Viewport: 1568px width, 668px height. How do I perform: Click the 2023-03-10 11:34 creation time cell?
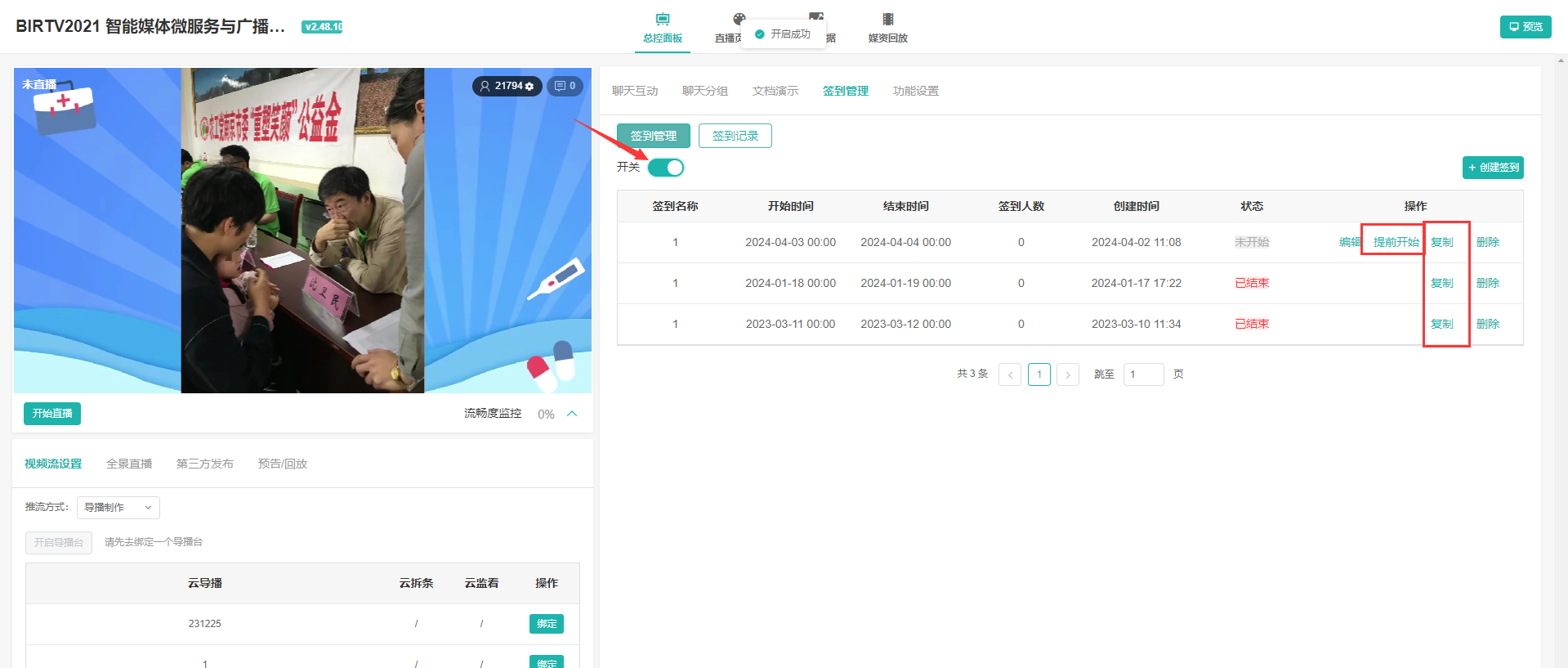(x=1137, y=324)
